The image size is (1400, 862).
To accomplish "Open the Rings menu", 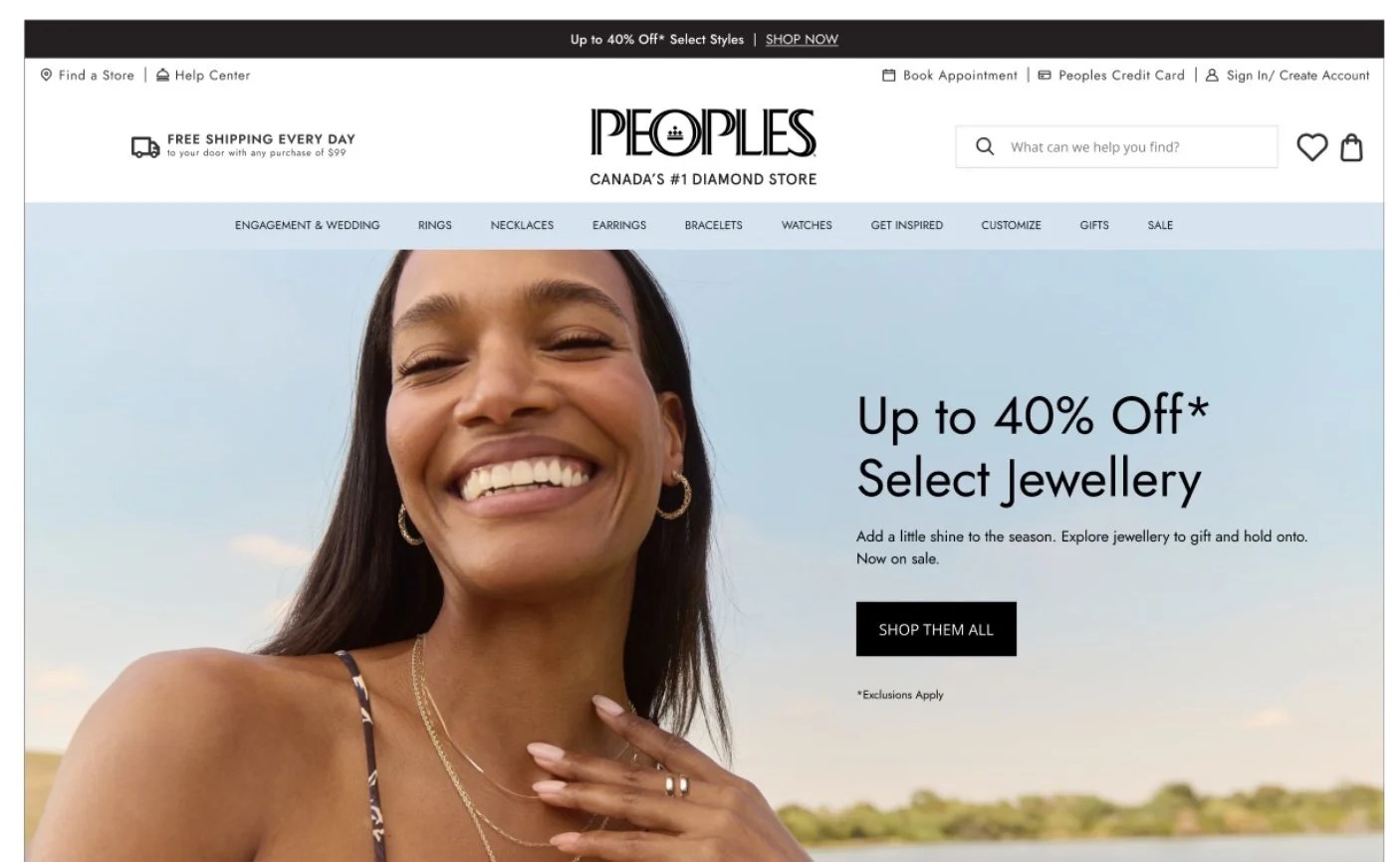I will click(435, 225).
